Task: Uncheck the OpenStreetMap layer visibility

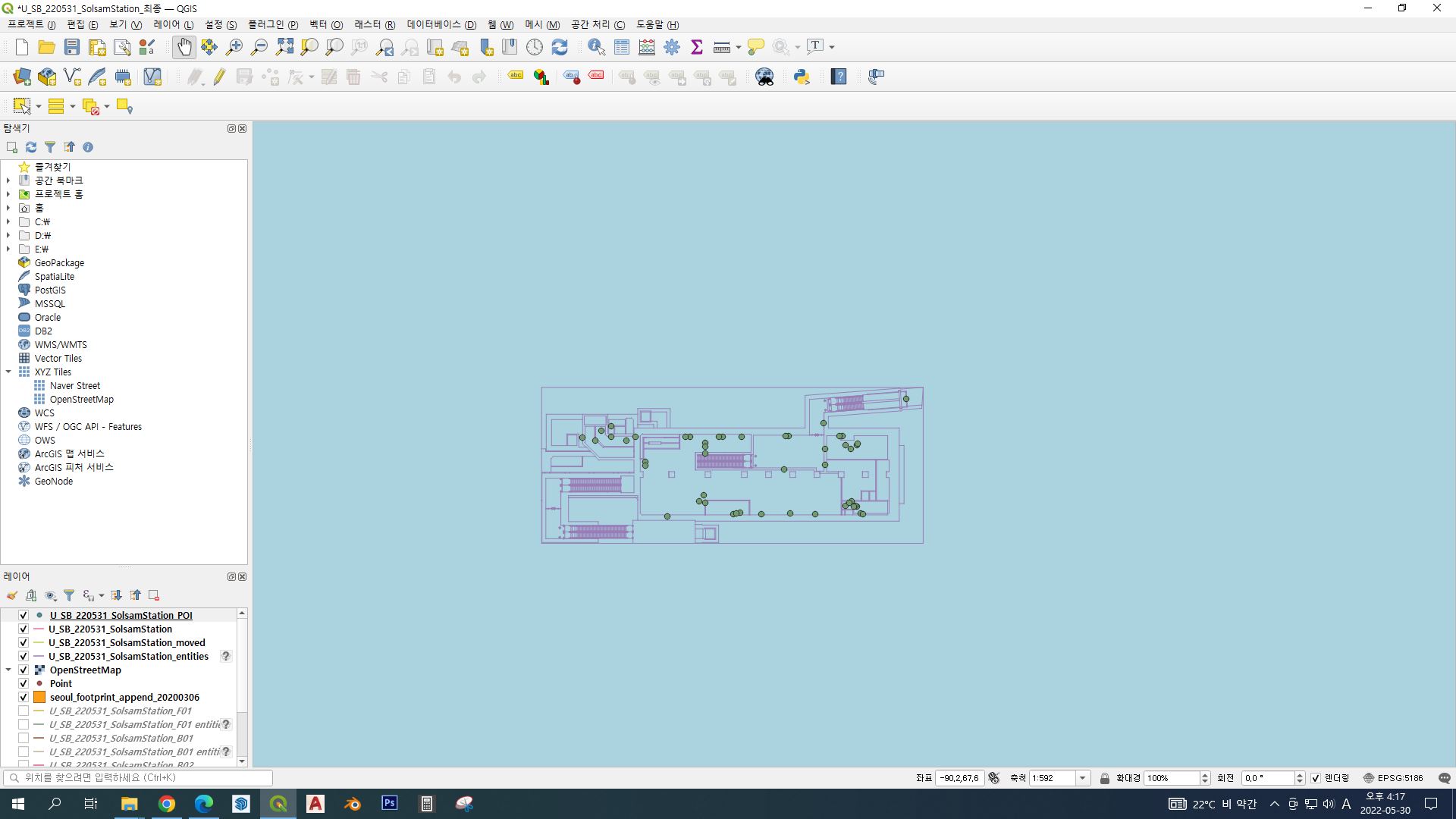Action: (x=24, y=670)
